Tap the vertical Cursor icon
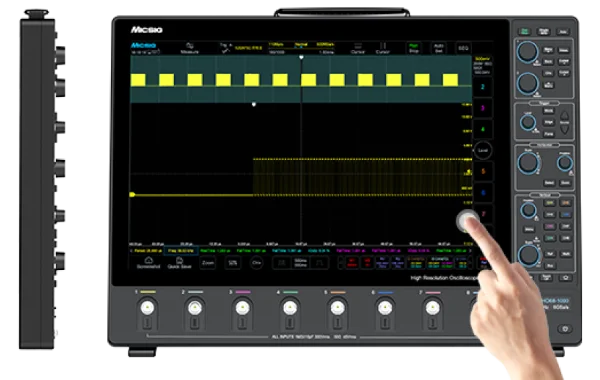The image size is (600, 380). [383, 48]
